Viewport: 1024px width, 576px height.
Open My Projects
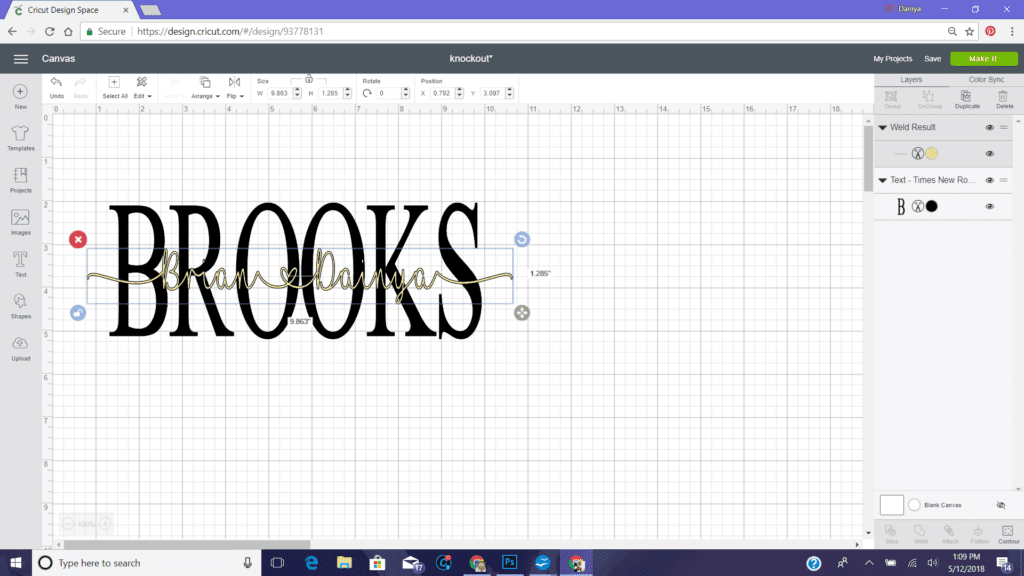point(892,59)
